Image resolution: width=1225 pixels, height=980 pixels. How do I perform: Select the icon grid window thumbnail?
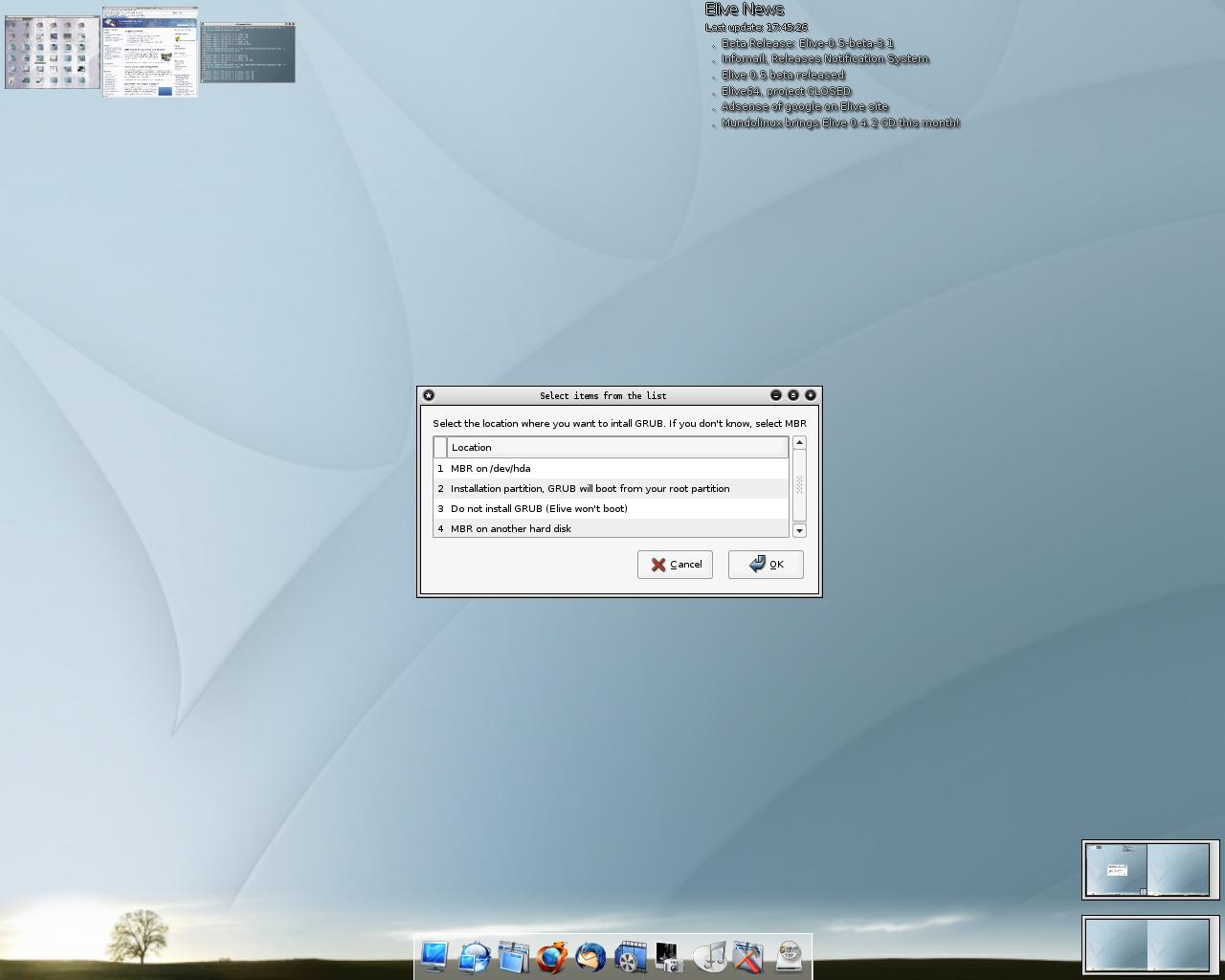coord(53,52)
